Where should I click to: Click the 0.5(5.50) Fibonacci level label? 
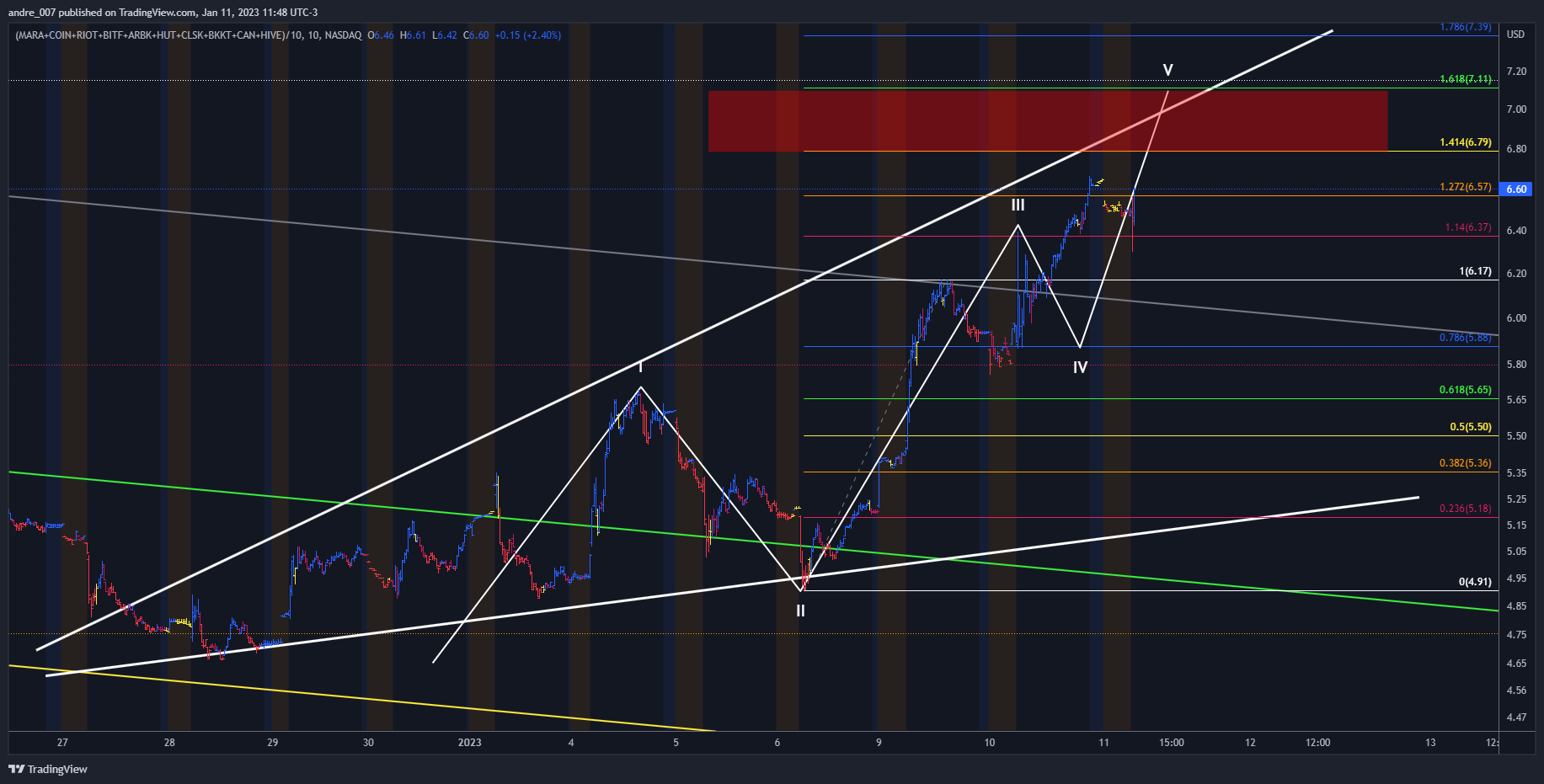pos(1471,427)
